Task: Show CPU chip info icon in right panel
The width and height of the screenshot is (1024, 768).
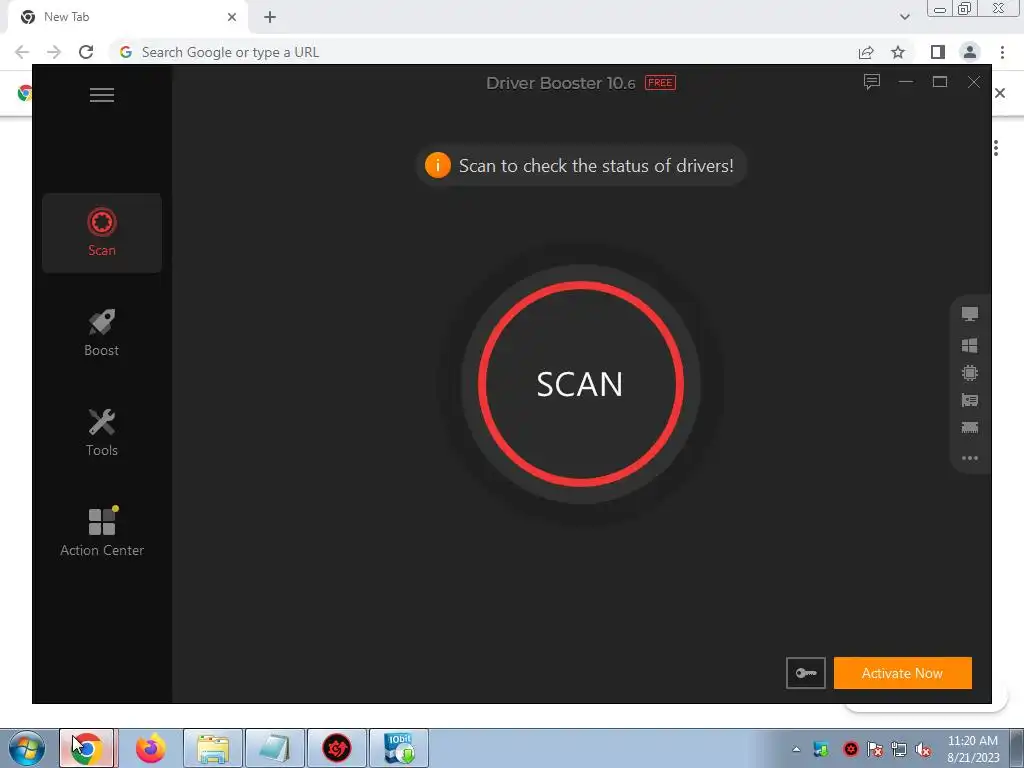Action: 970,373
